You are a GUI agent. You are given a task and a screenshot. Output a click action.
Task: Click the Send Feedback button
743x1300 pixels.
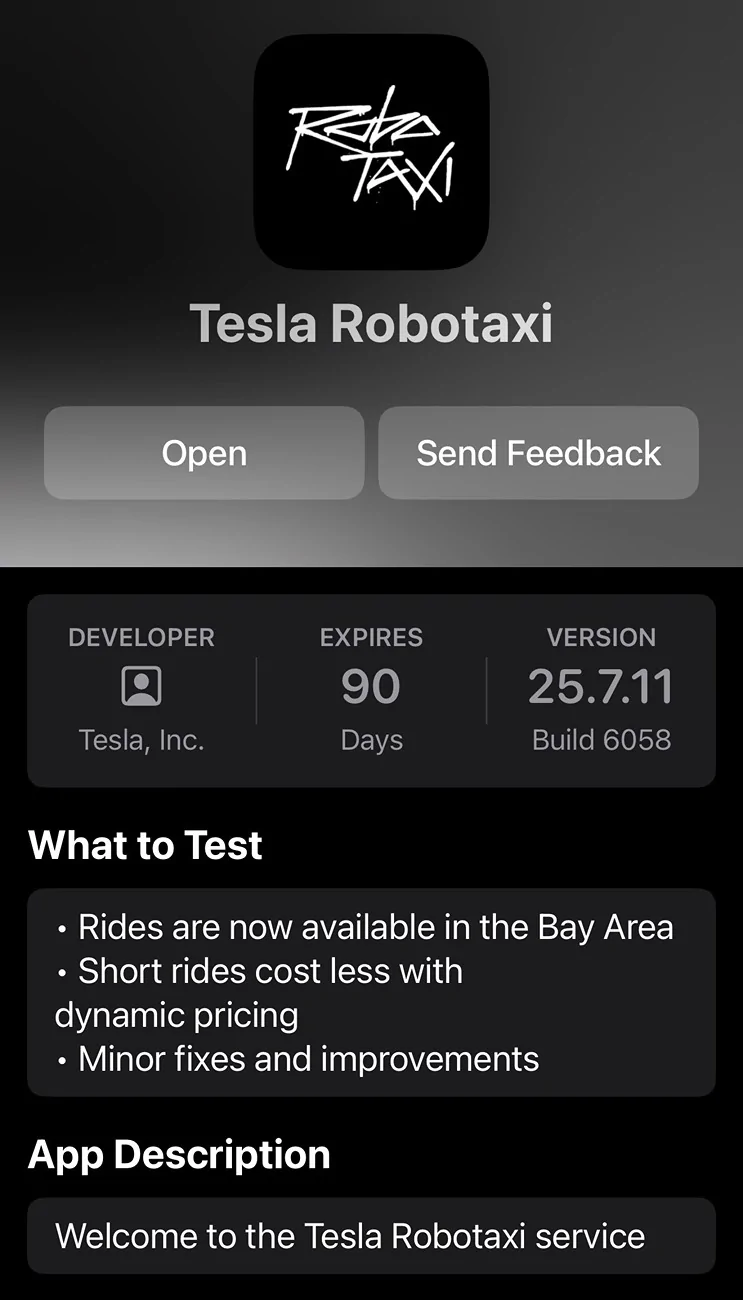tap(537, 452)
